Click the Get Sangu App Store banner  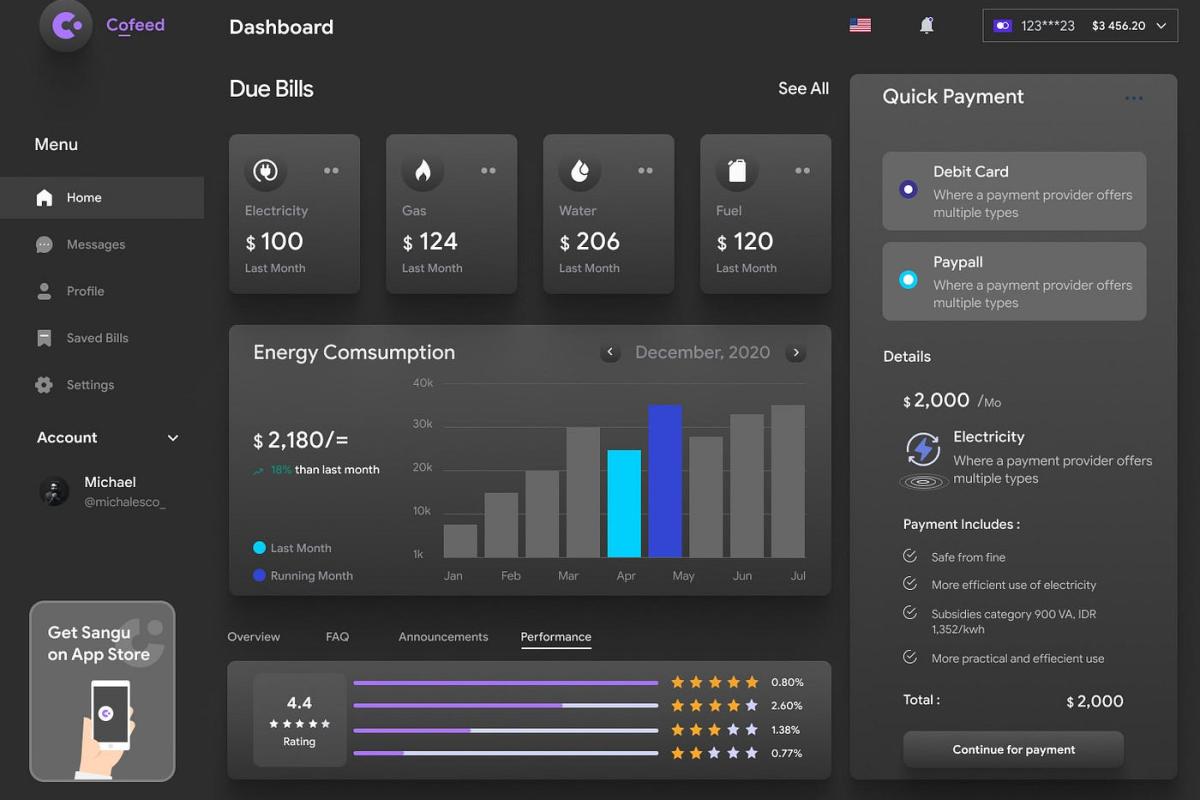coord(102,690)
